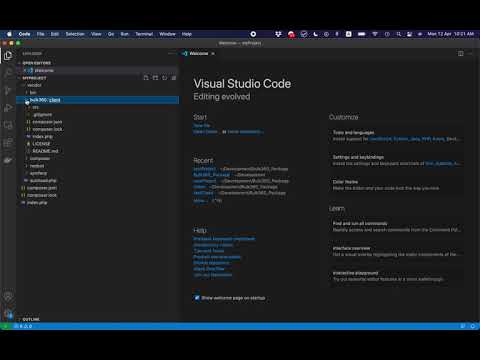Open Printable keyboard cheatsheet link
480x360 pixels.
coord(224,239)
